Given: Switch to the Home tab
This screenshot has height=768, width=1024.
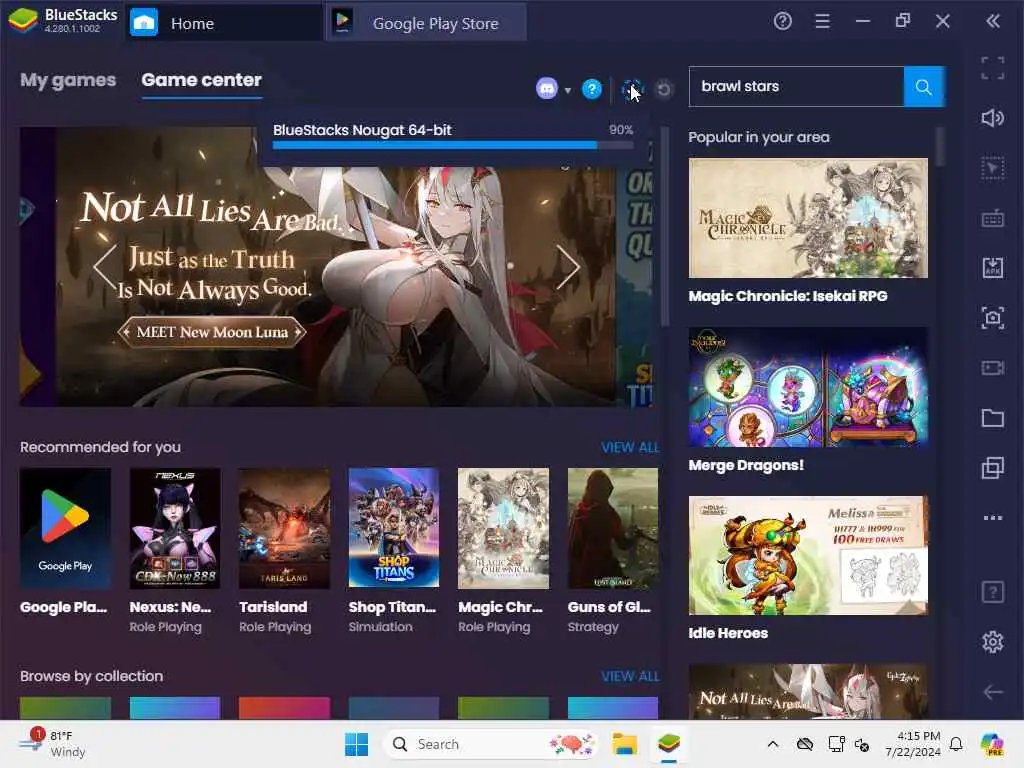Looking at the screenshot, I should [x=223, y=24].
